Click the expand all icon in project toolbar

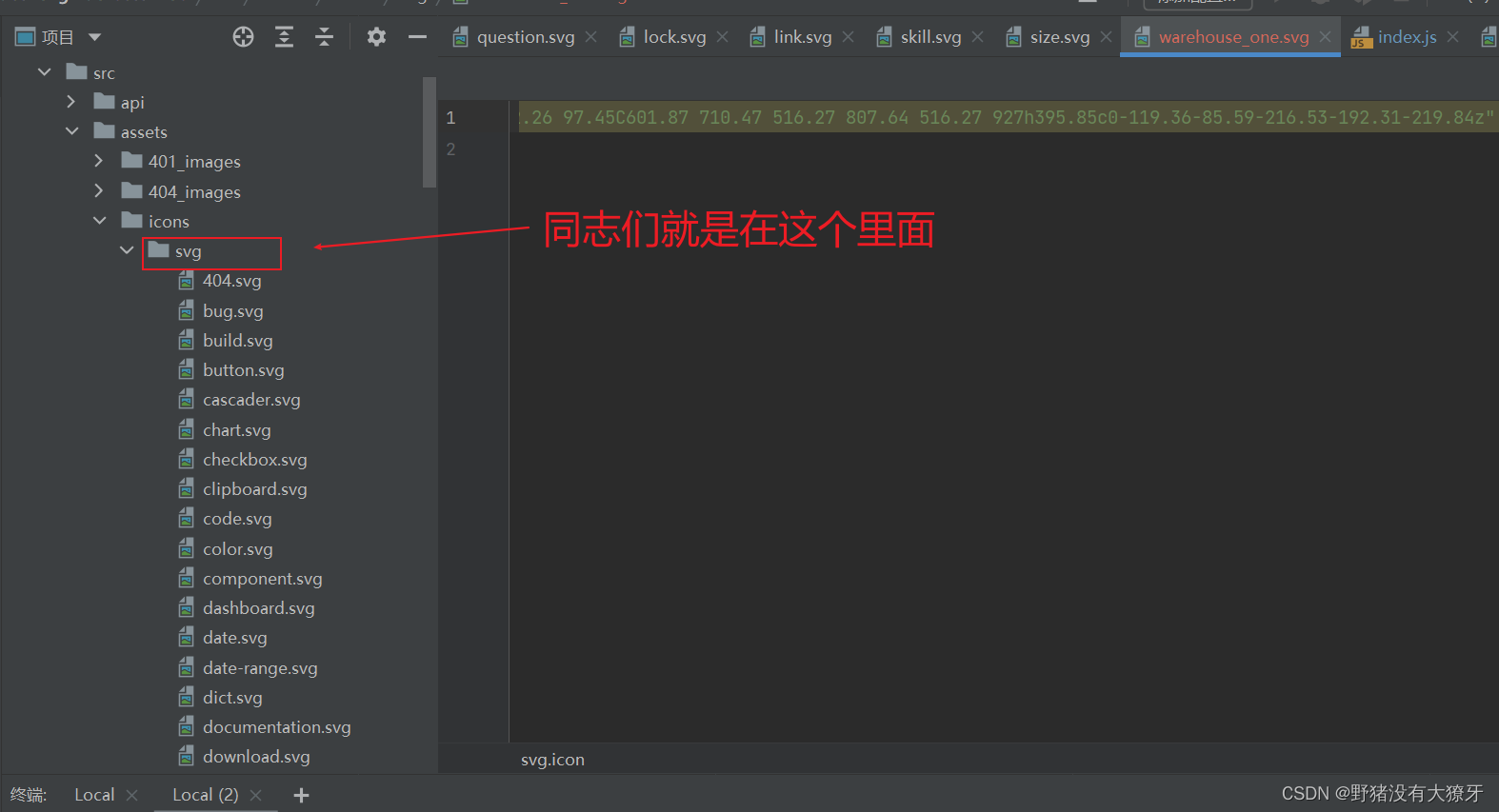[284, 37]
